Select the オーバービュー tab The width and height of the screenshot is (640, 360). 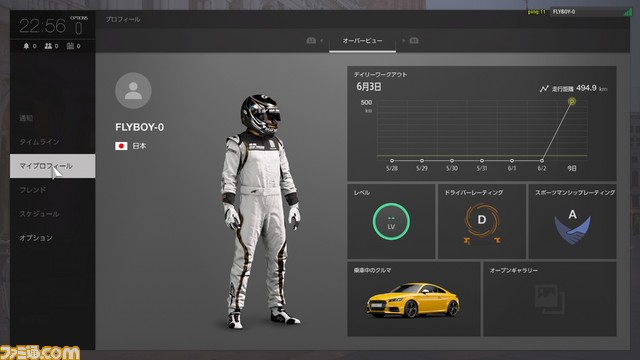click(362, 41)
